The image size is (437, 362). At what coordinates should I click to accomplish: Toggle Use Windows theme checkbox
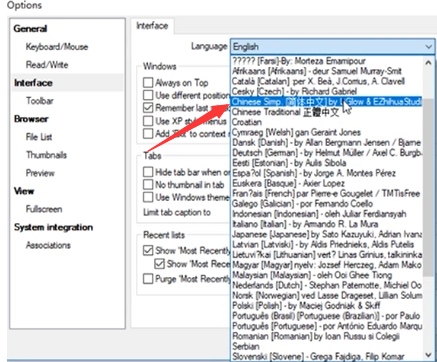point(148,197)
